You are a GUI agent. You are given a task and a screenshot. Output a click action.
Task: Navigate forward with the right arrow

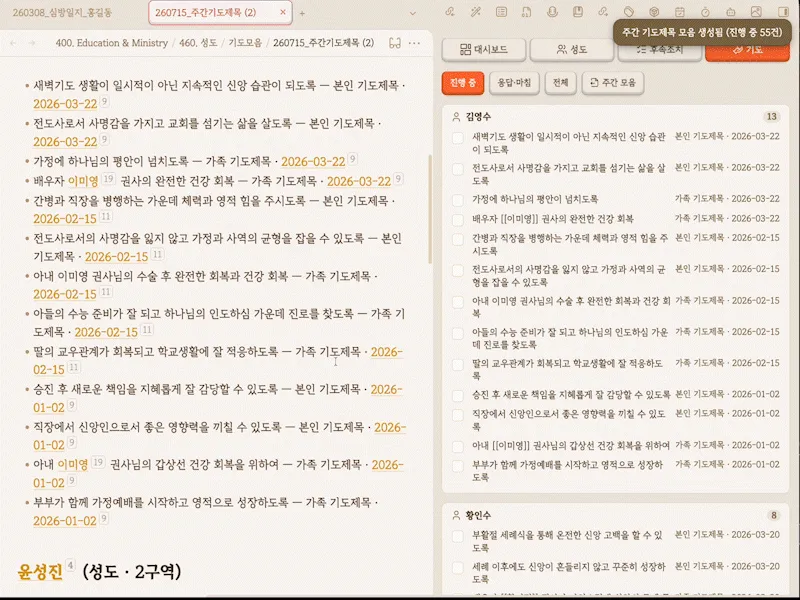(32, 43)
